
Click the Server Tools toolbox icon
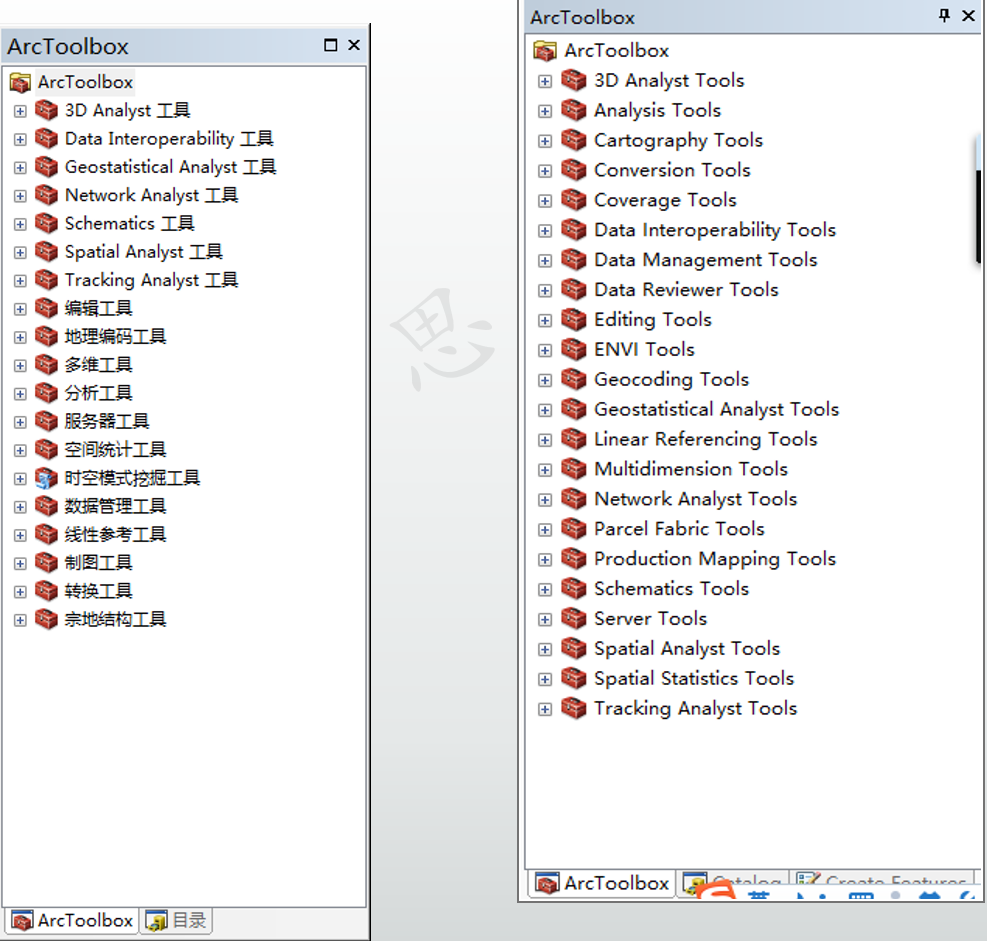pos(573,619)
